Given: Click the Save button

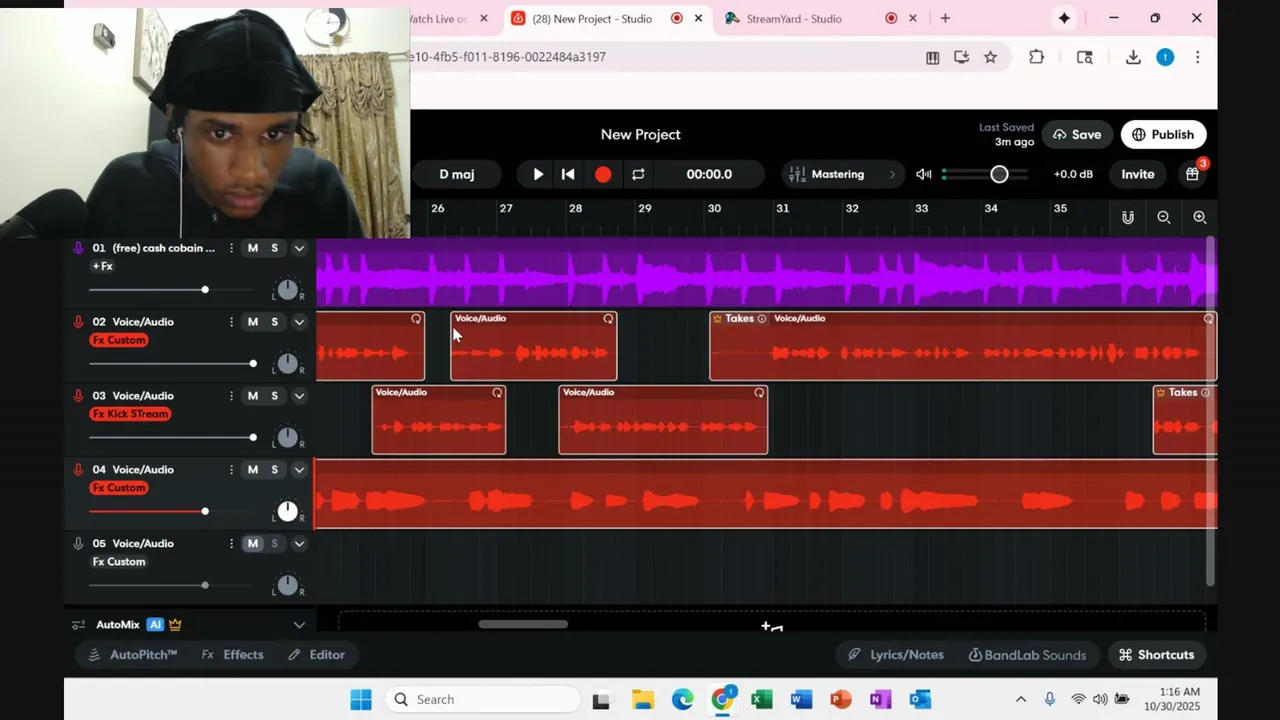Looking at the screenshot, I should [x=1076, y=134].
